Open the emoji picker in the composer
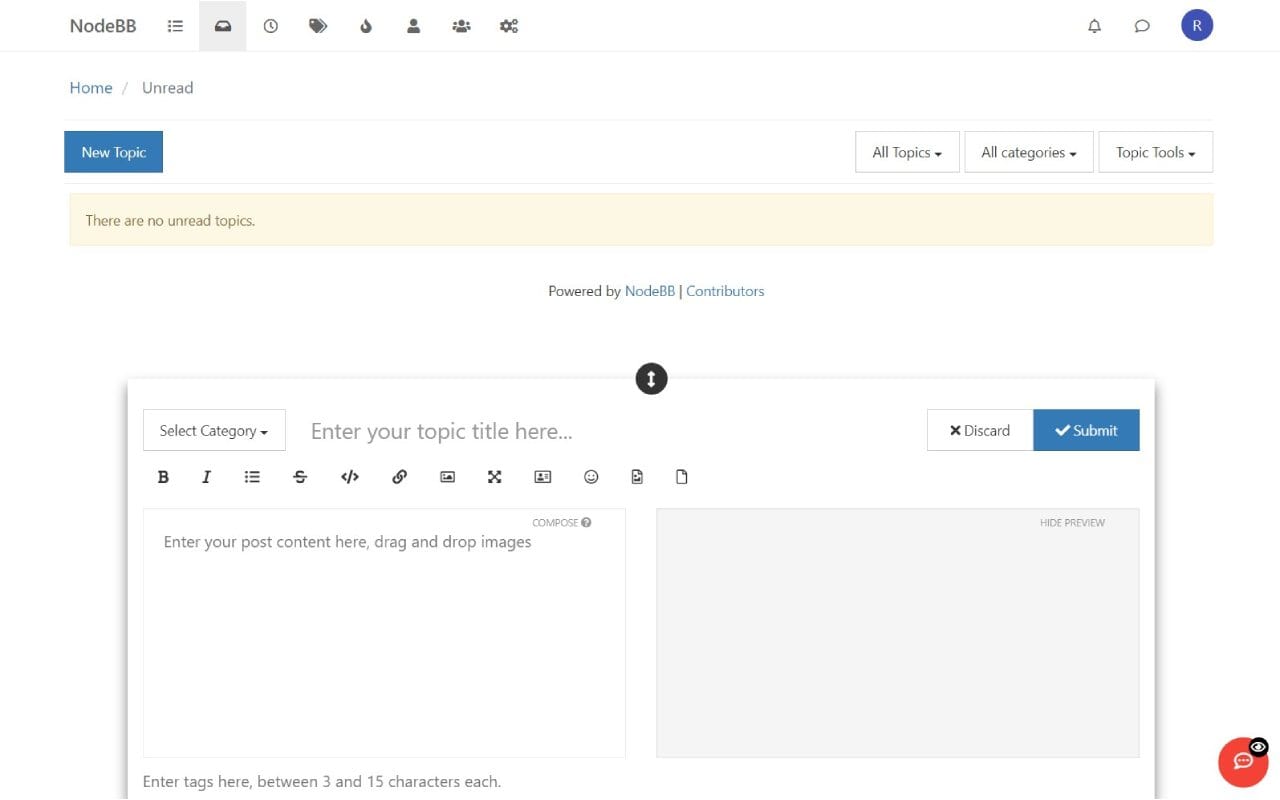Viewport: 1280px width, 800px height. click(x=591, y=477)
